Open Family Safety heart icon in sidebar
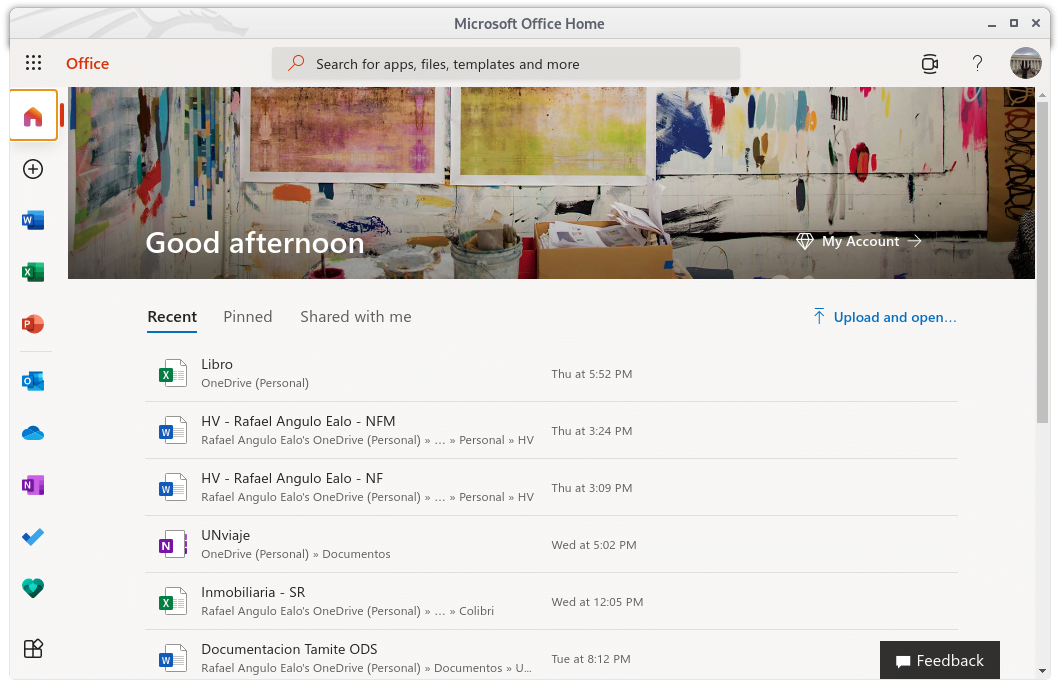 (x=33, y=588)
